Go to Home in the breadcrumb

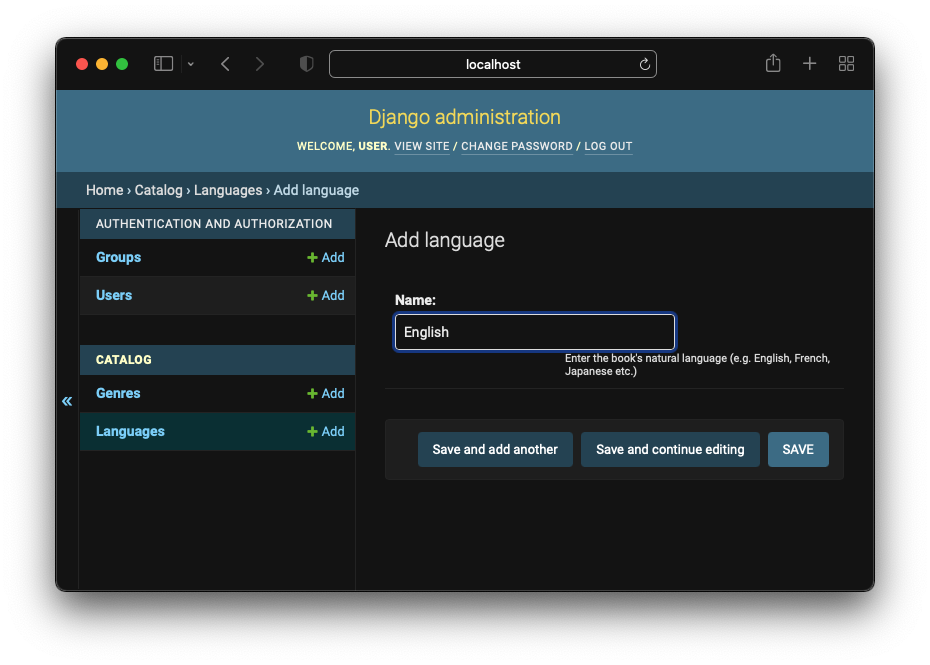click(104, 190)
